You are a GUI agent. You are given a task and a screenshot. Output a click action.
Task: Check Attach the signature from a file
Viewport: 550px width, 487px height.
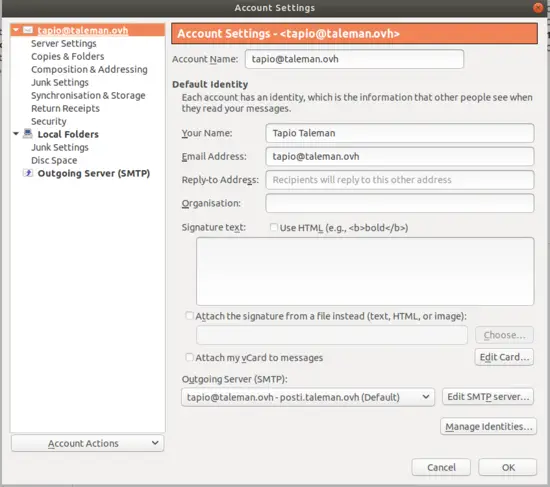click(189, 316)
